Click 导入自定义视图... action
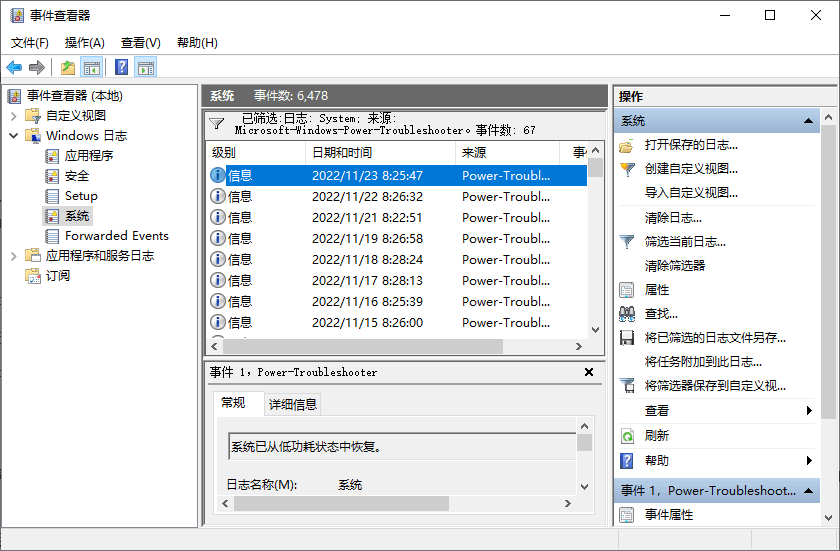 click(691, 193)
